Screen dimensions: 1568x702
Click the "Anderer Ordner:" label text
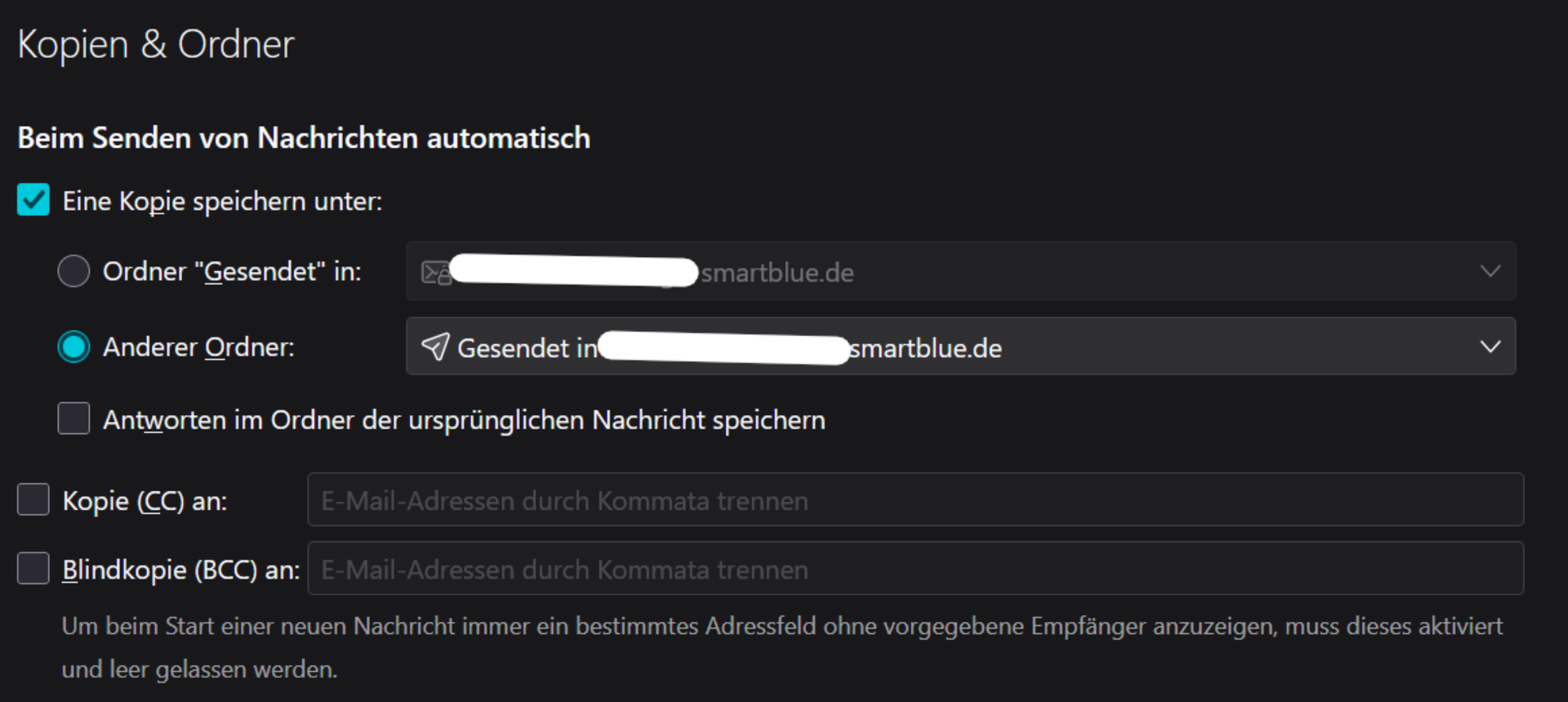pyautogui.click(x=198, y=347)
